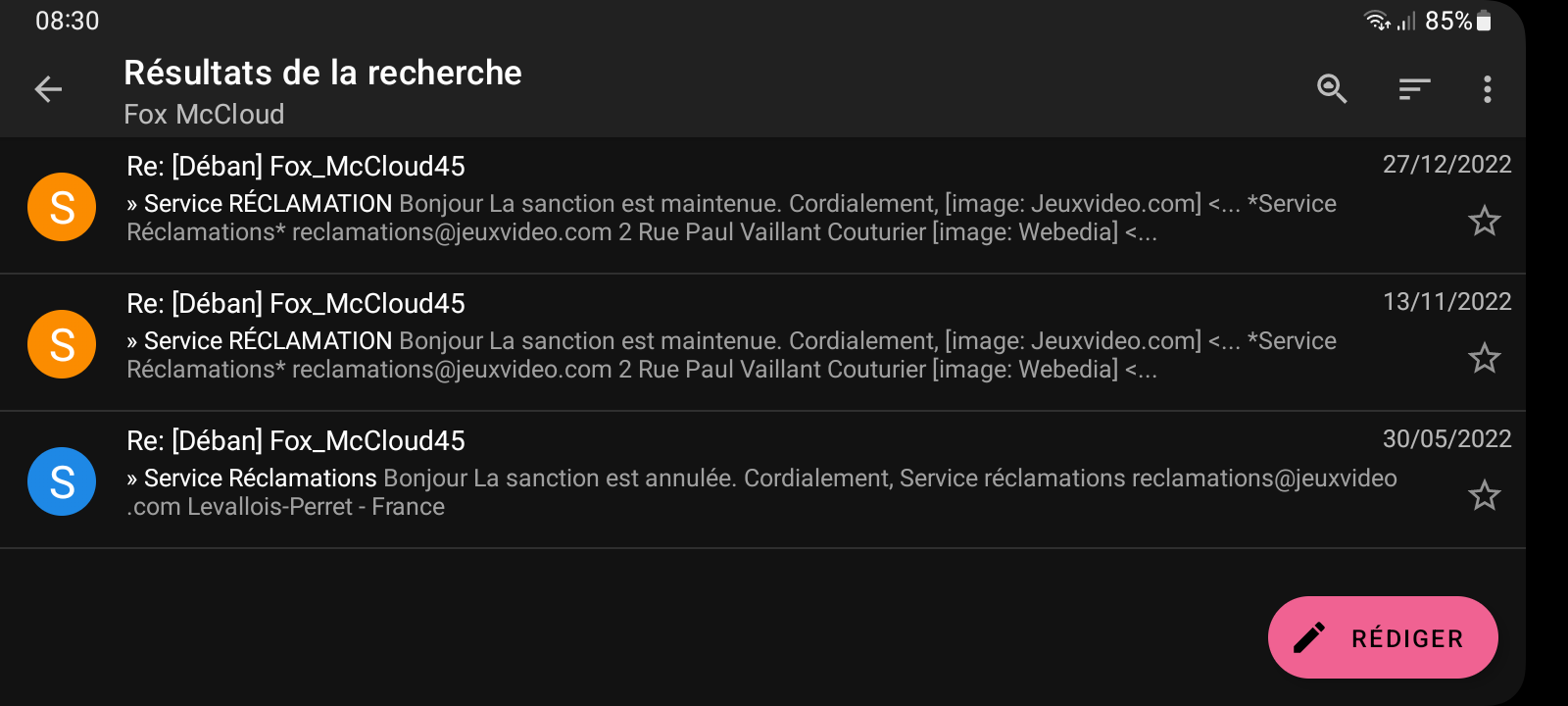Image resolution: width=1568 pixels, height=706 pixels.
Task: Star the 27/12/2022 email
Action: 1484,221
